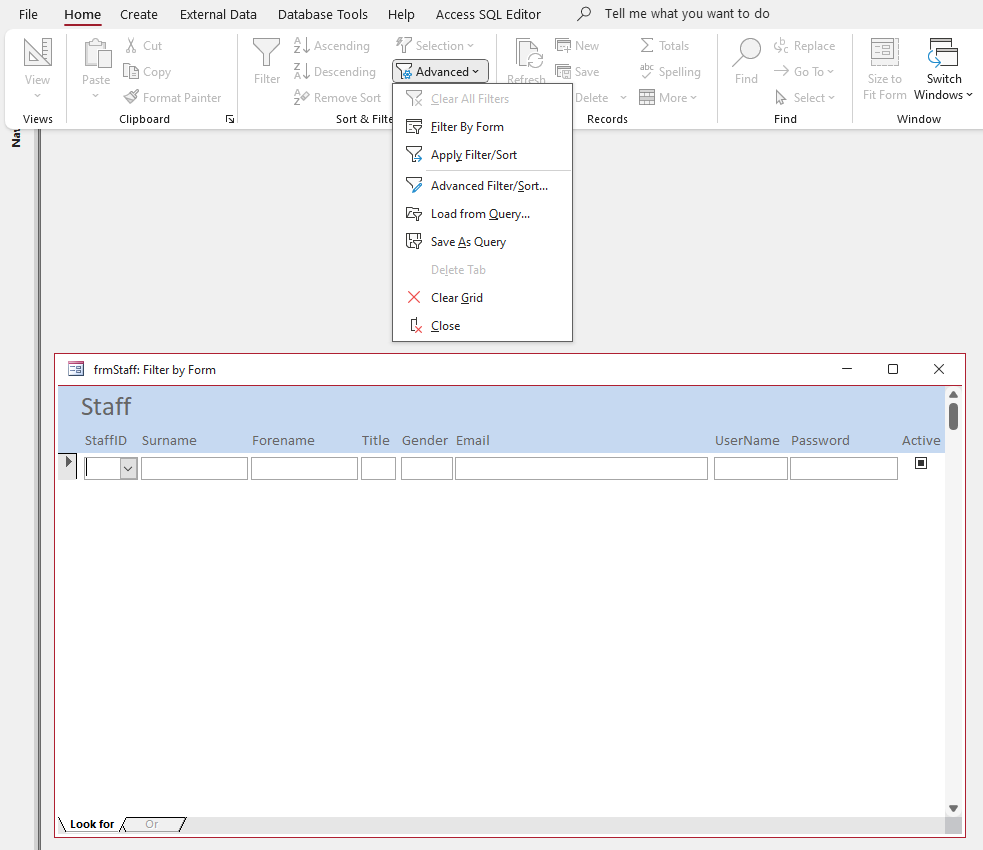
Task: Click the New record icon
Action: point(563,45)
